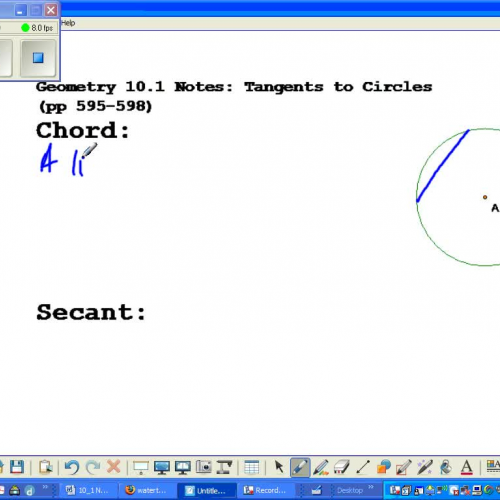Choose the Text tool letter A

pyautogui.click(x=467, y=467)
